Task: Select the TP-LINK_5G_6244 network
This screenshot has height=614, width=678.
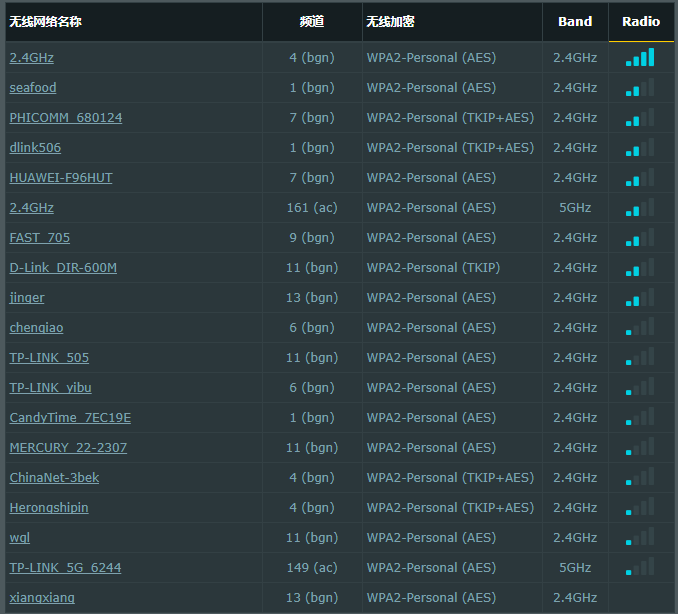Action: (65, 568)
